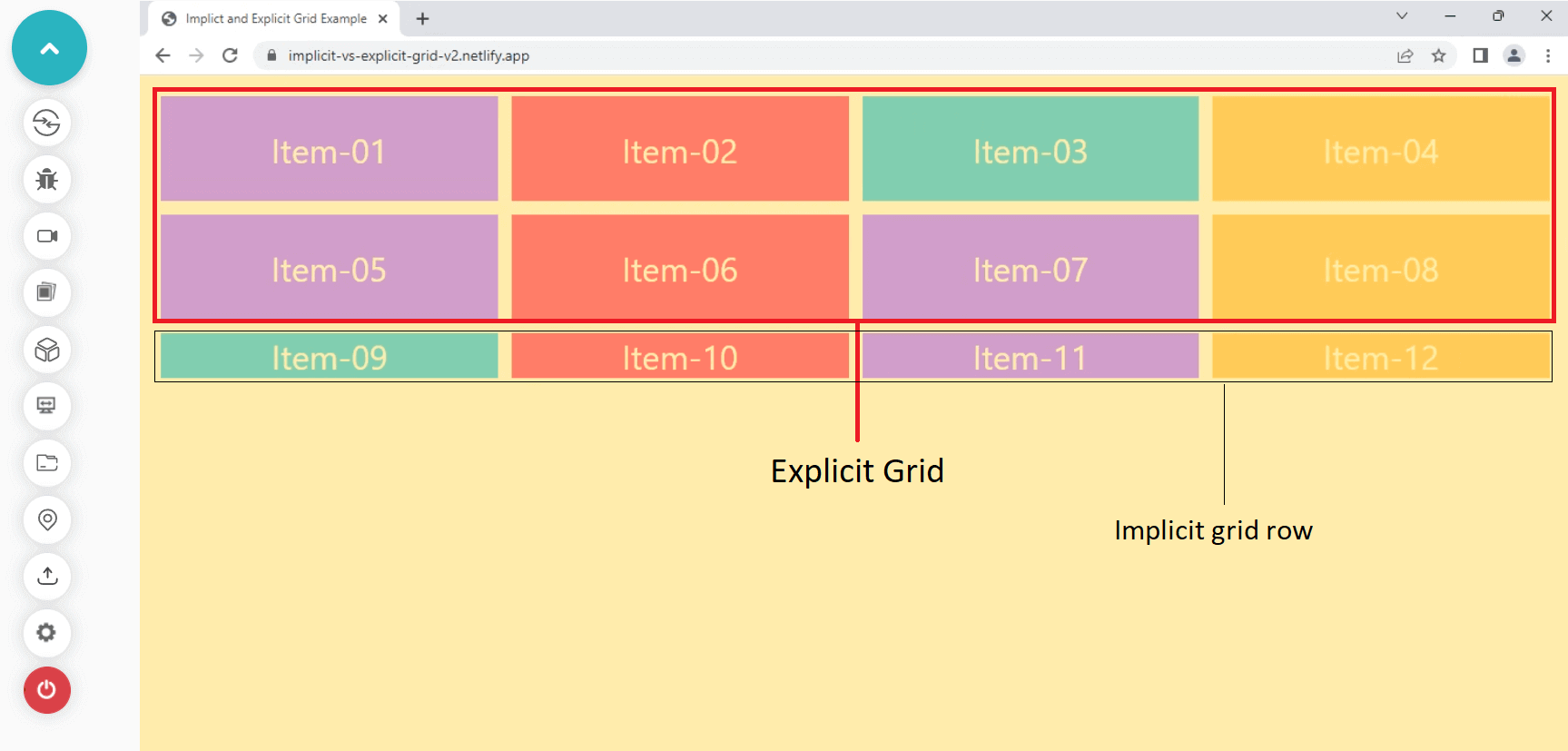Image resolution: width=1568 pixels, height=751 pixels.
Task: Click the Item-07 grid cell
Action: point(1031,267)
